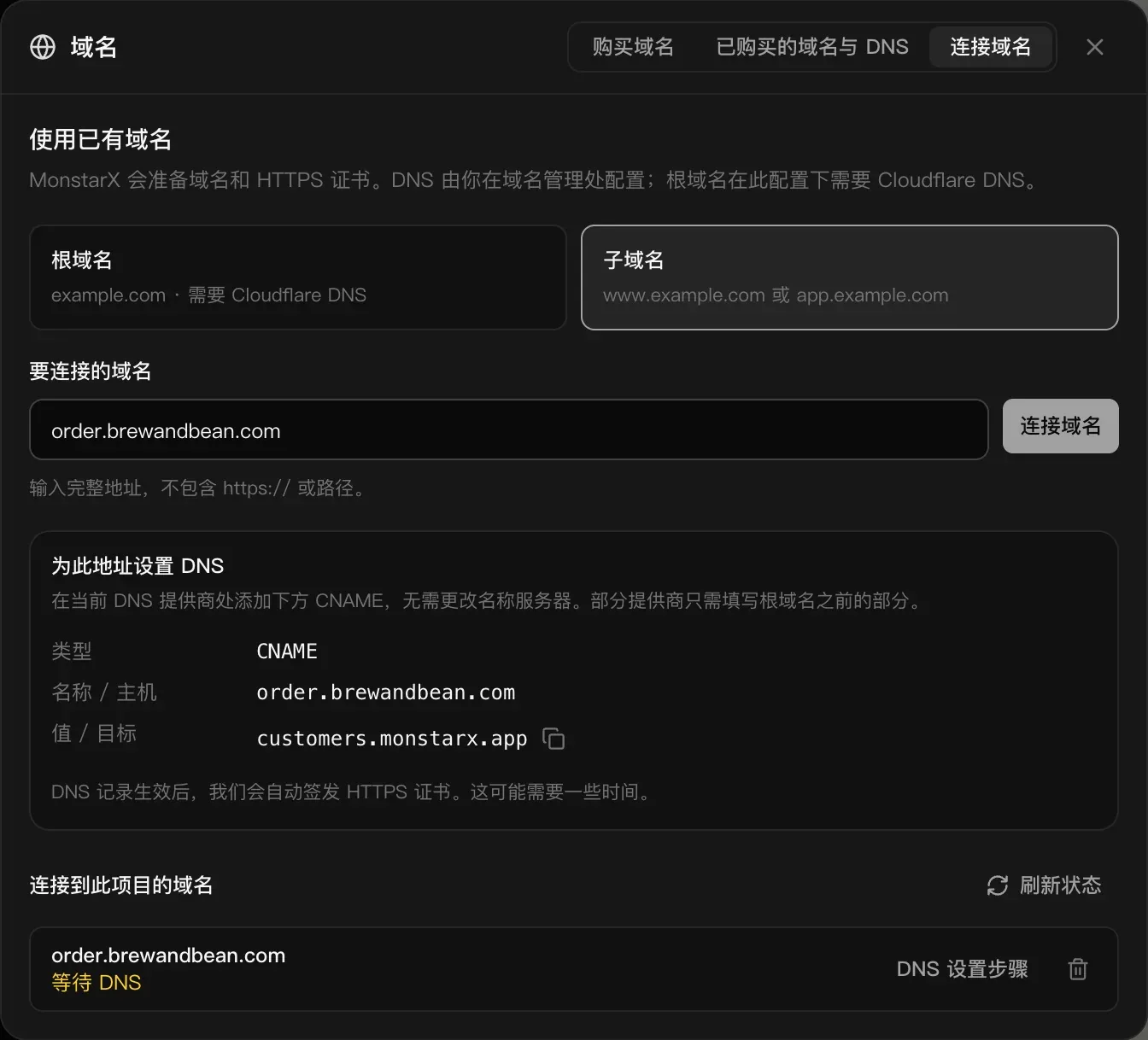This screenshot has height=1040, width=1148.
Task: Close the 域名 dialog with the X
Action: [1095, 47]
